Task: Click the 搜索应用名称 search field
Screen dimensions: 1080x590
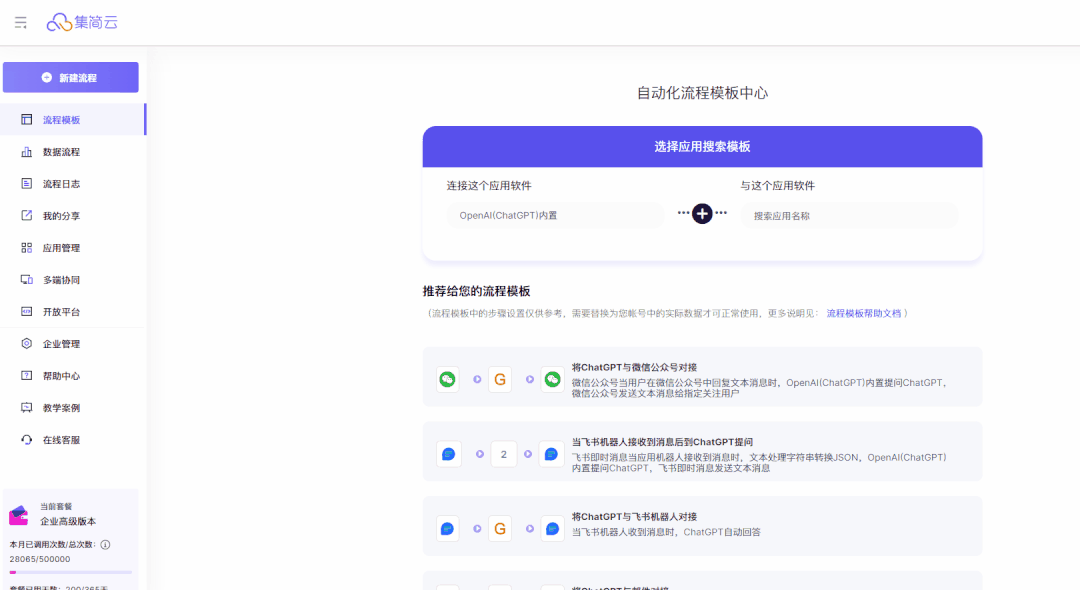Action: click(849, 215)
